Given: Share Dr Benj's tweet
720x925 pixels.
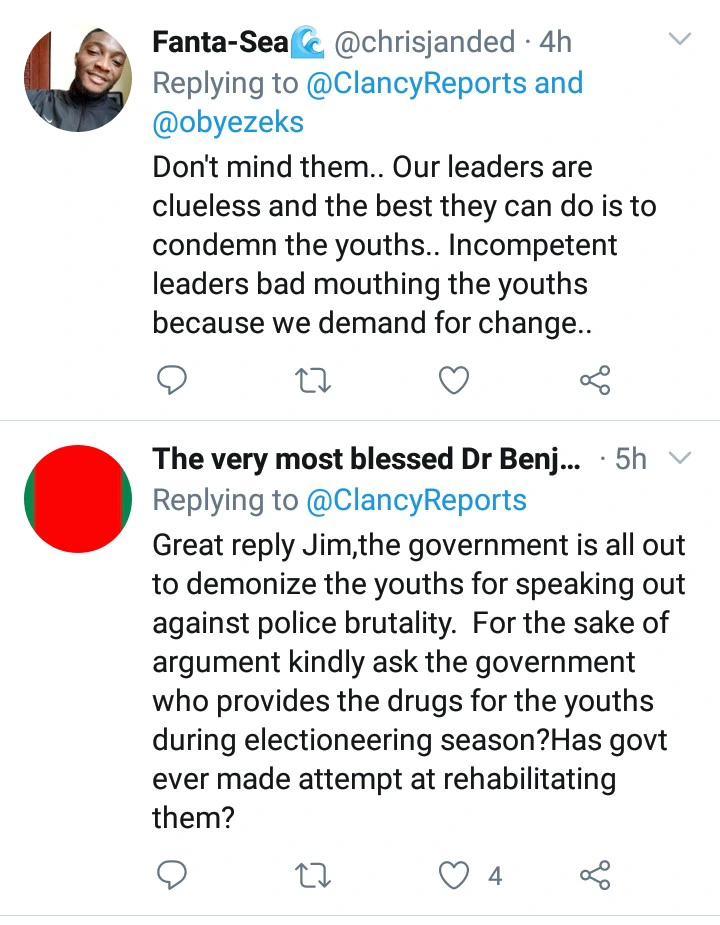Looking at the screenshot, I should click(x=595, y=876).
